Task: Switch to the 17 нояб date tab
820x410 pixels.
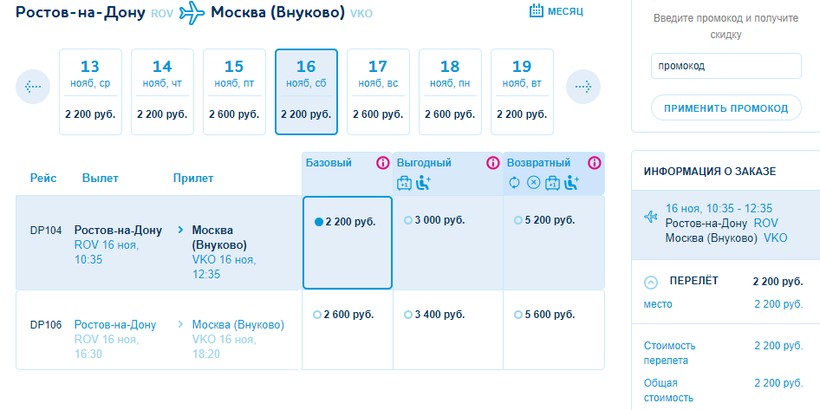Action: click(x=378, y=91)
